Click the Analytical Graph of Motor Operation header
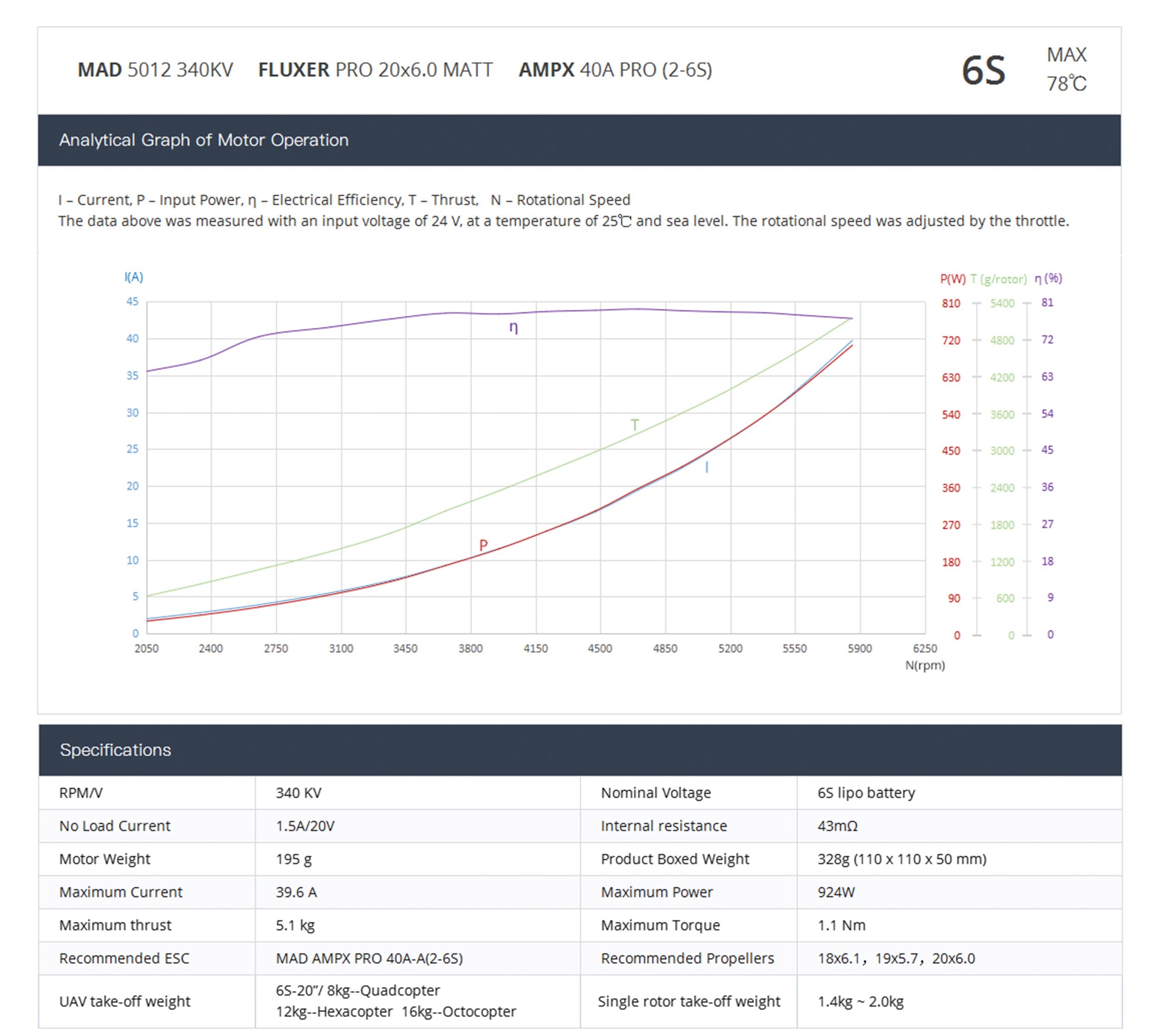The width and height of the screenshot is (1158, 1036). tap(203, 140)
